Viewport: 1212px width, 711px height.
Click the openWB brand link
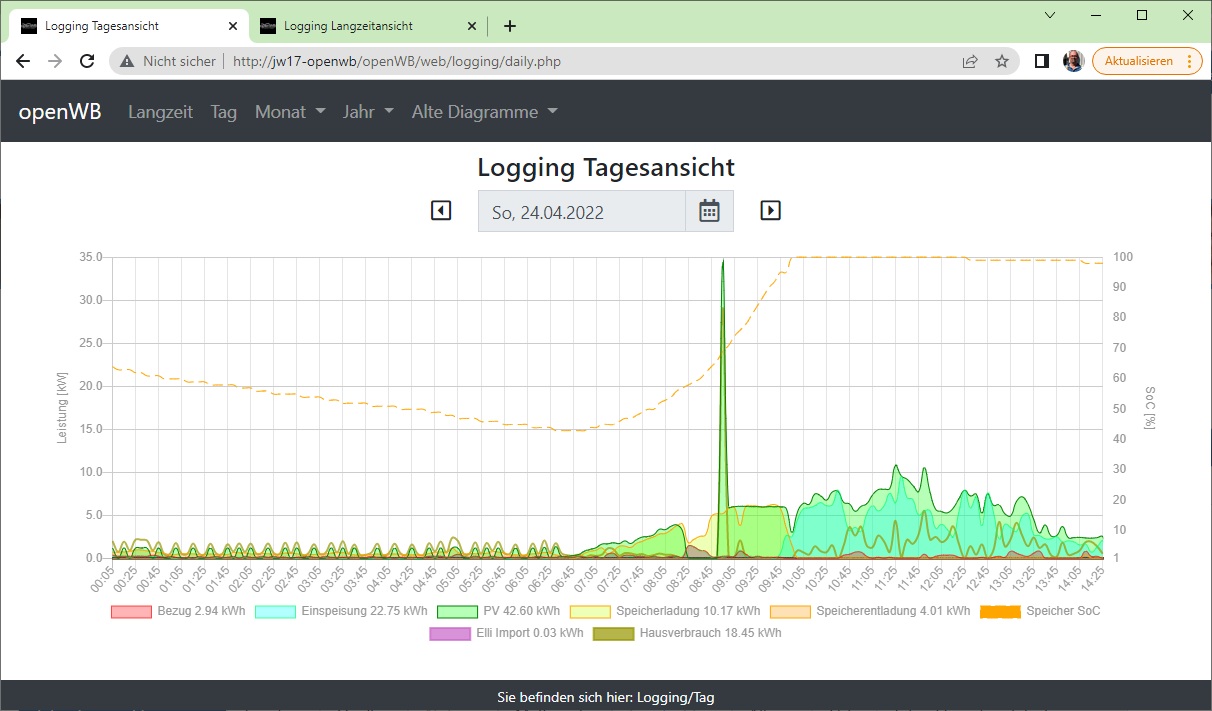click(x=60, y=112)
